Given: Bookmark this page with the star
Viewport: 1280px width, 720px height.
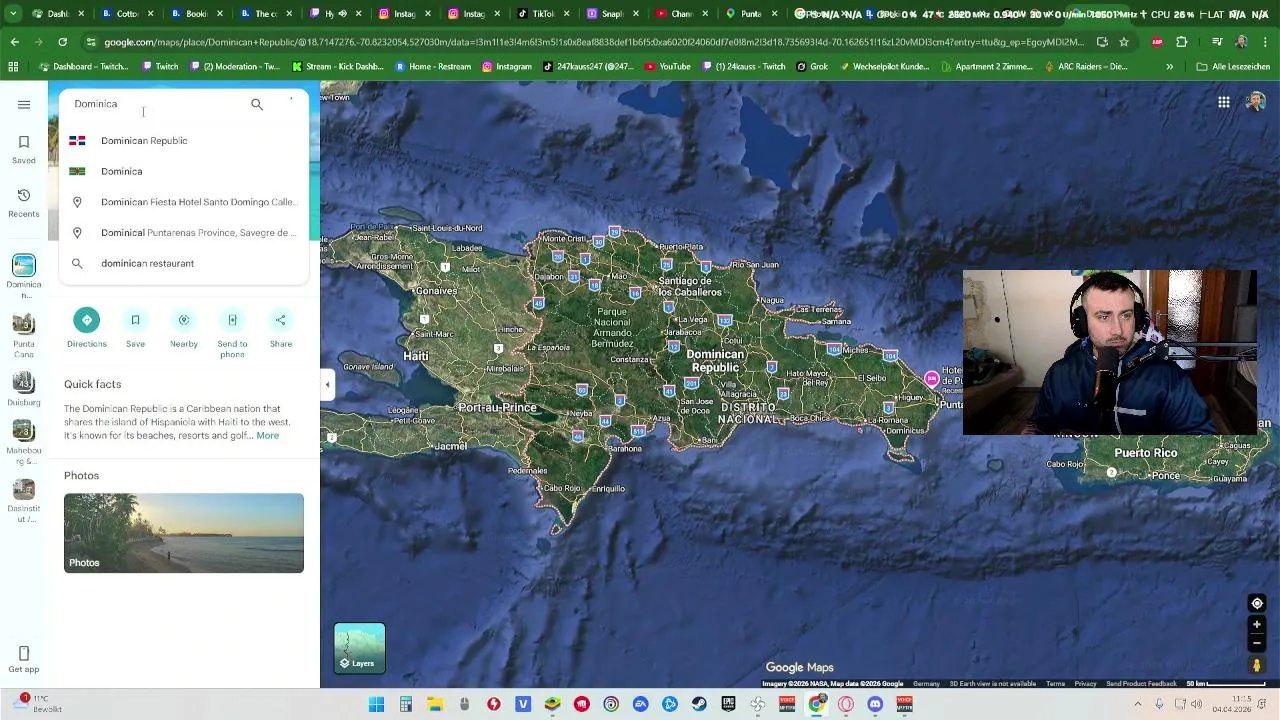Looking at the screenshot, I should (x=1124, y=42).
